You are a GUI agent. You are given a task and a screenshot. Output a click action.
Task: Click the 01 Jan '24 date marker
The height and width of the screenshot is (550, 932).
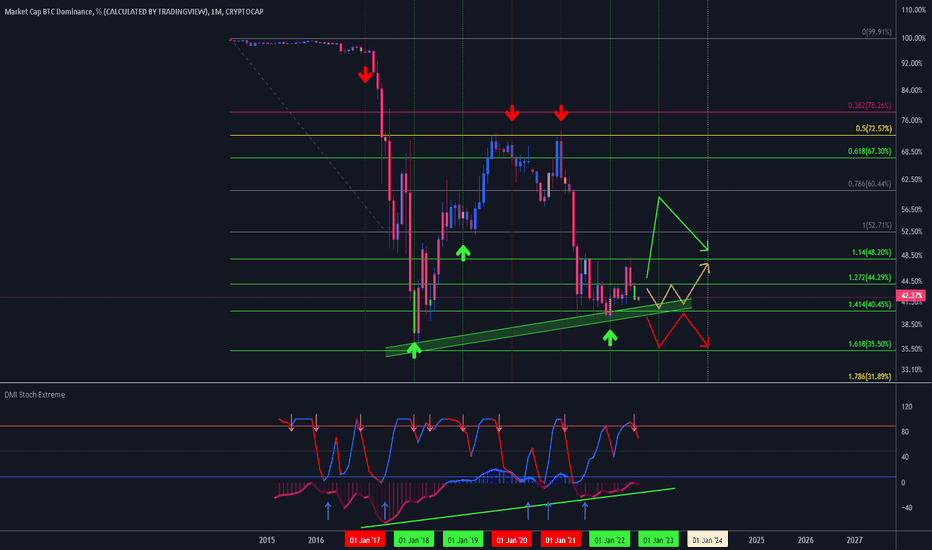[707, 540]
